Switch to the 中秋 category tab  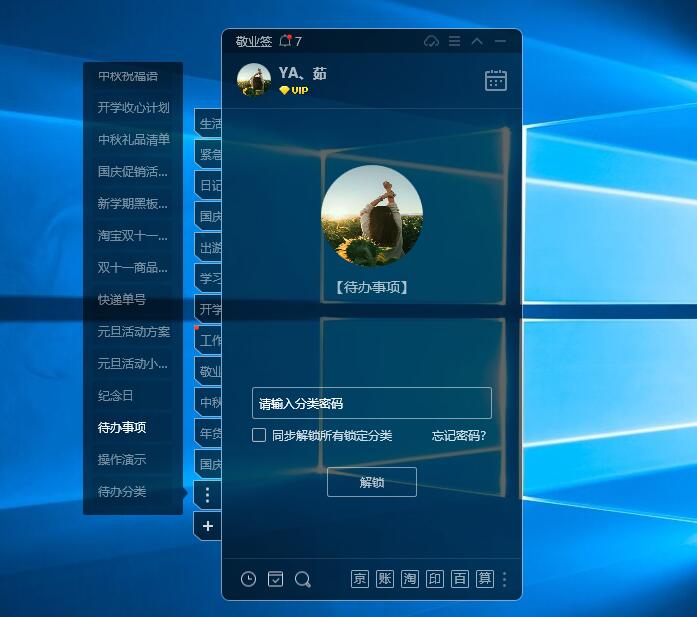pyautogui.click(x=208, y=402)
